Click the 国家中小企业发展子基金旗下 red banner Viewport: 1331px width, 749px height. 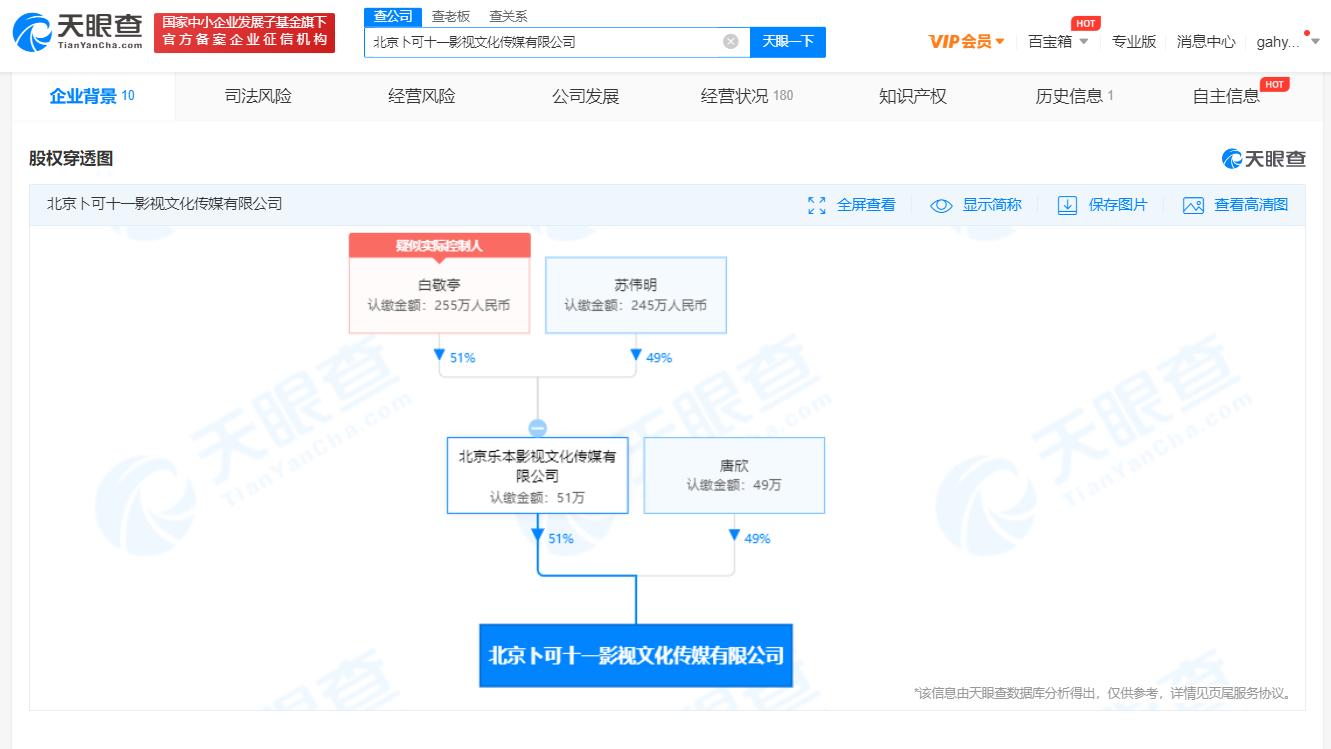(245, 32)
